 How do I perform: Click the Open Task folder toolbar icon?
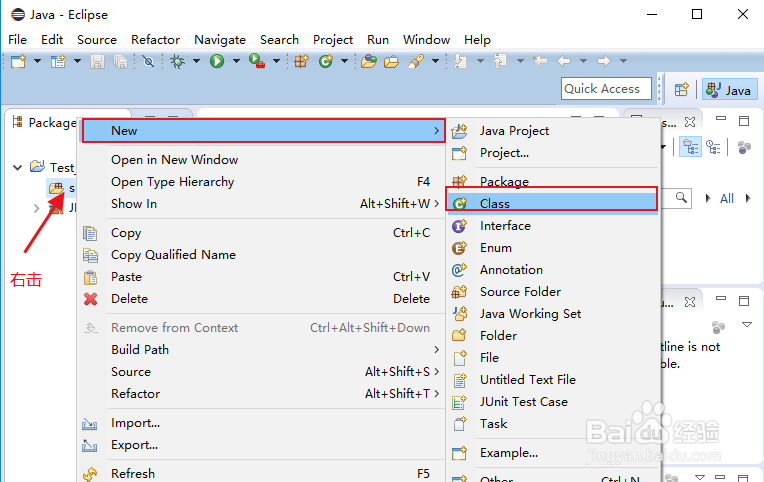click(x=391, y=61)
